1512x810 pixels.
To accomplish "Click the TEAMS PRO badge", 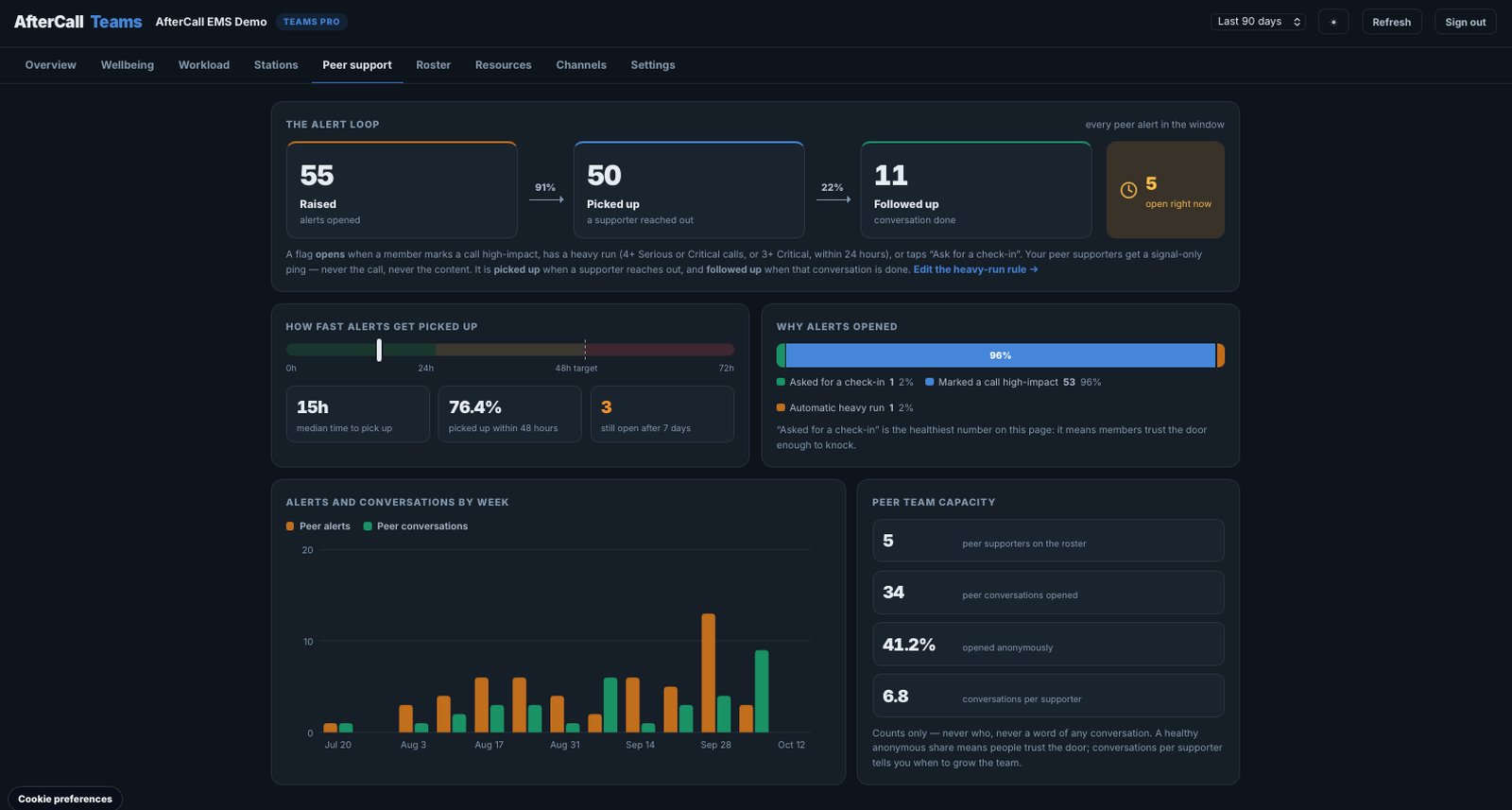I will click(312, 22).
